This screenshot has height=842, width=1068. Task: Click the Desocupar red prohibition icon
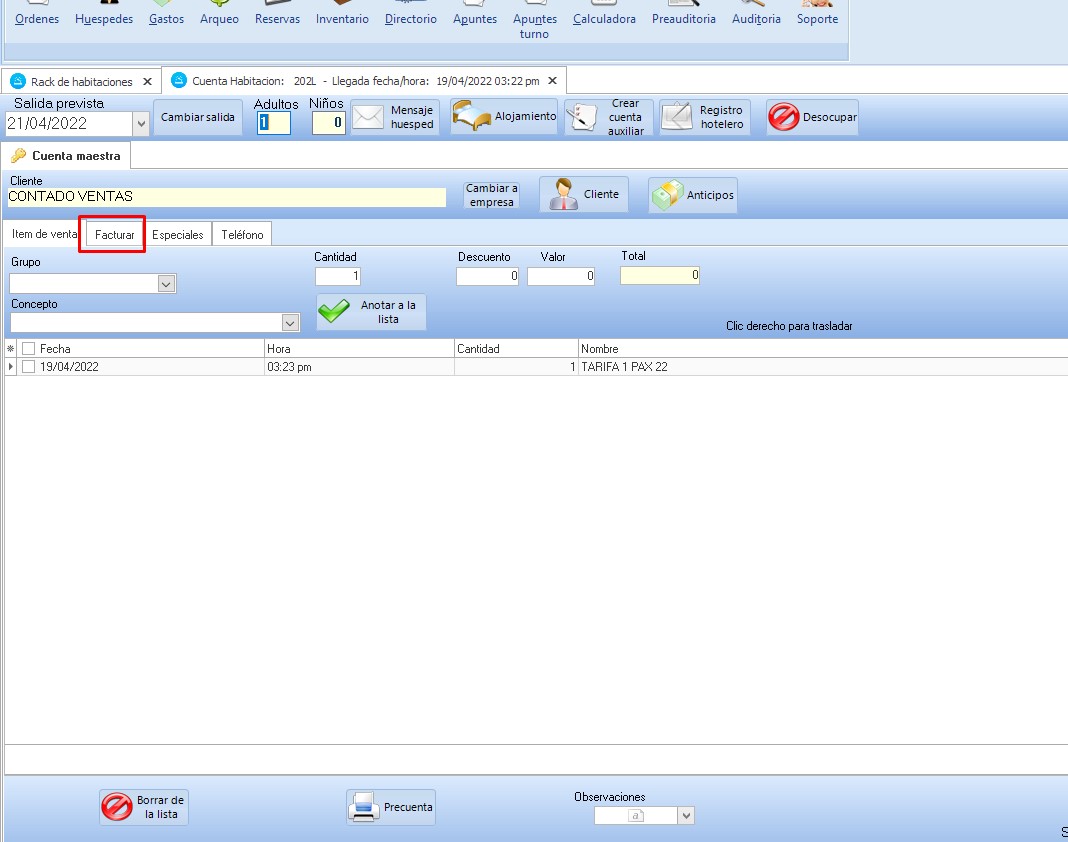pos(783,118)
